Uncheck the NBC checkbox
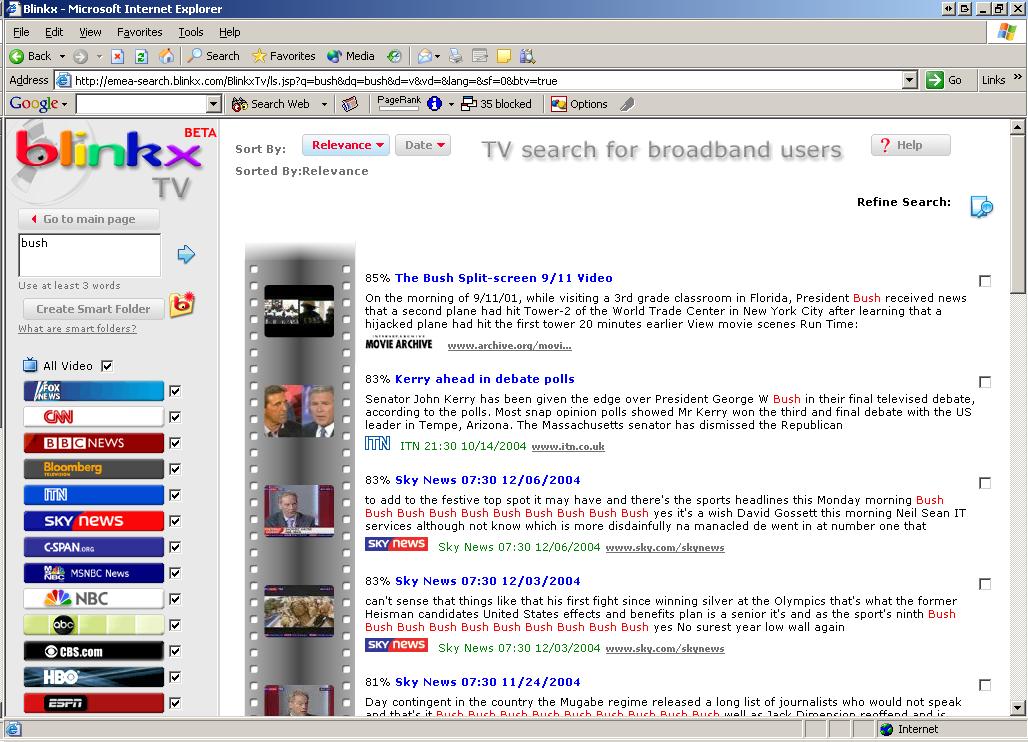 tap(175, 599)
